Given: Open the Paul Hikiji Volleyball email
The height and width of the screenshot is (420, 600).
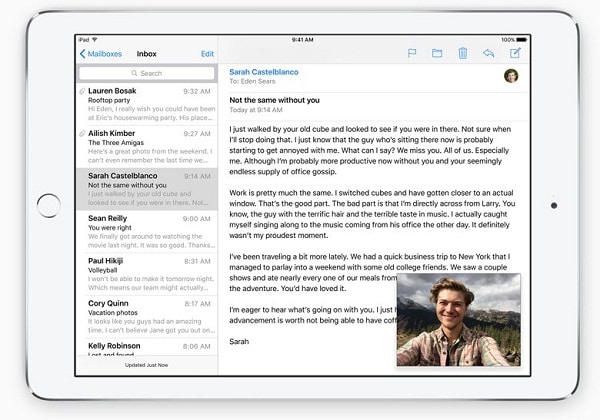Looking at the screenshot, I should 147,274.
